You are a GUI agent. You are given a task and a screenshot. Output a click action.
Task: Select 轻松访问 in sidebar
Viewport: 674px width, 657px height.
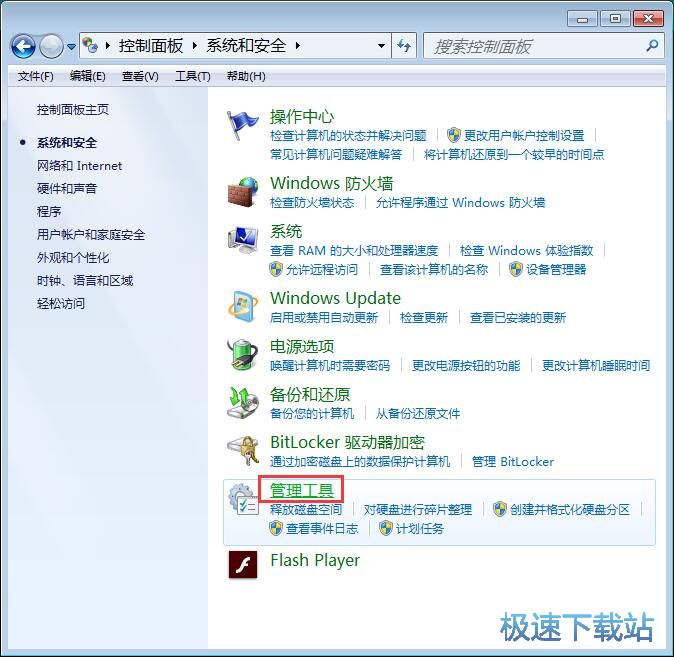pos(61,304)
